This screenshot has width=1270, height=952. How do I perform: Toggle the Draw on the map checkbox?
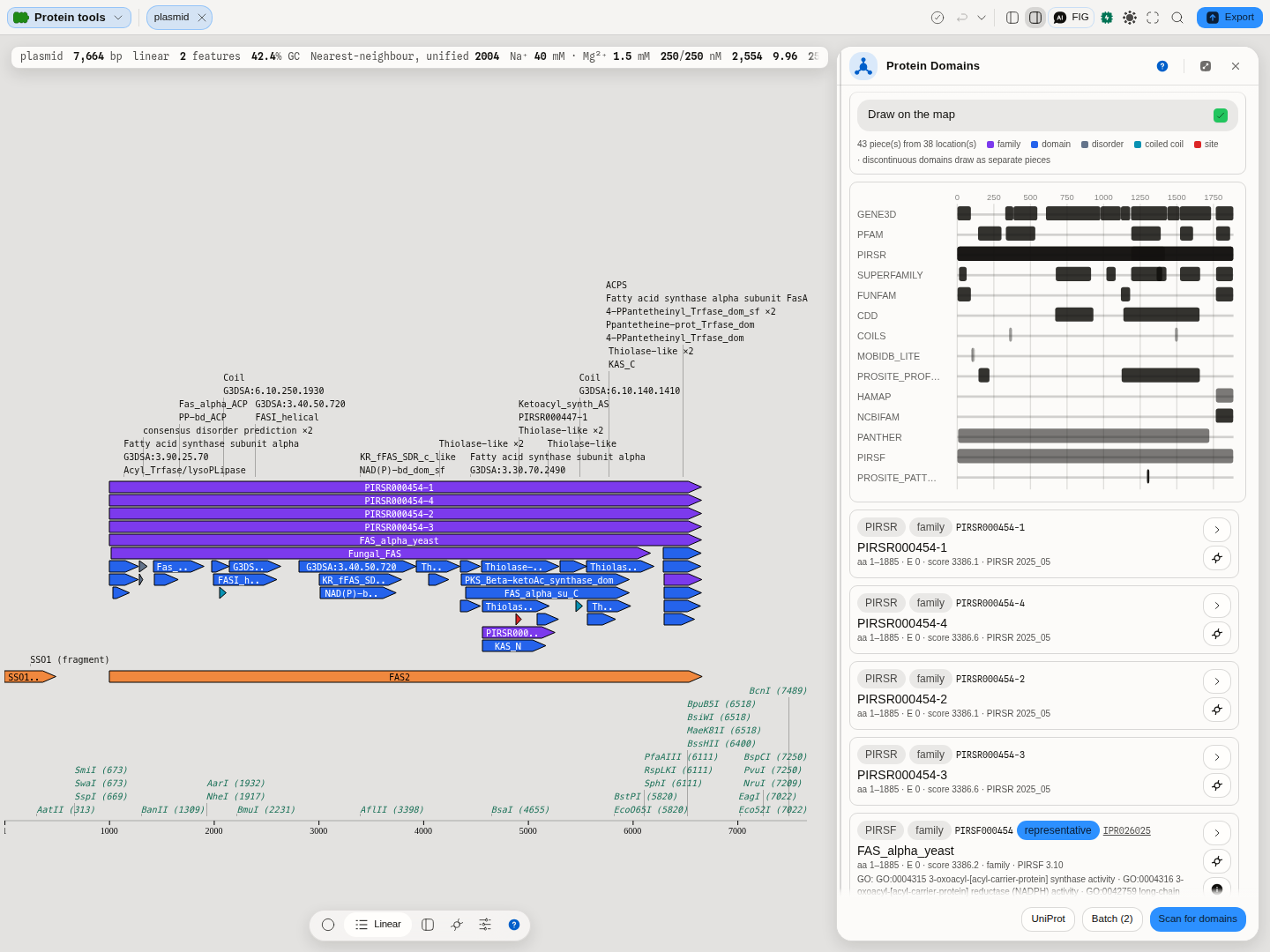click(1221, 115)
